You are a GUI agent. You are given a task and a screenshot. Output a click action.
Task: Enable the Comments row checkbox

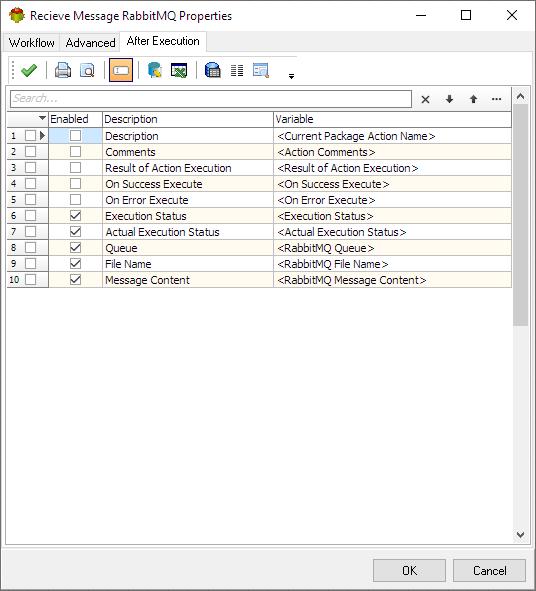coord(75,152)
